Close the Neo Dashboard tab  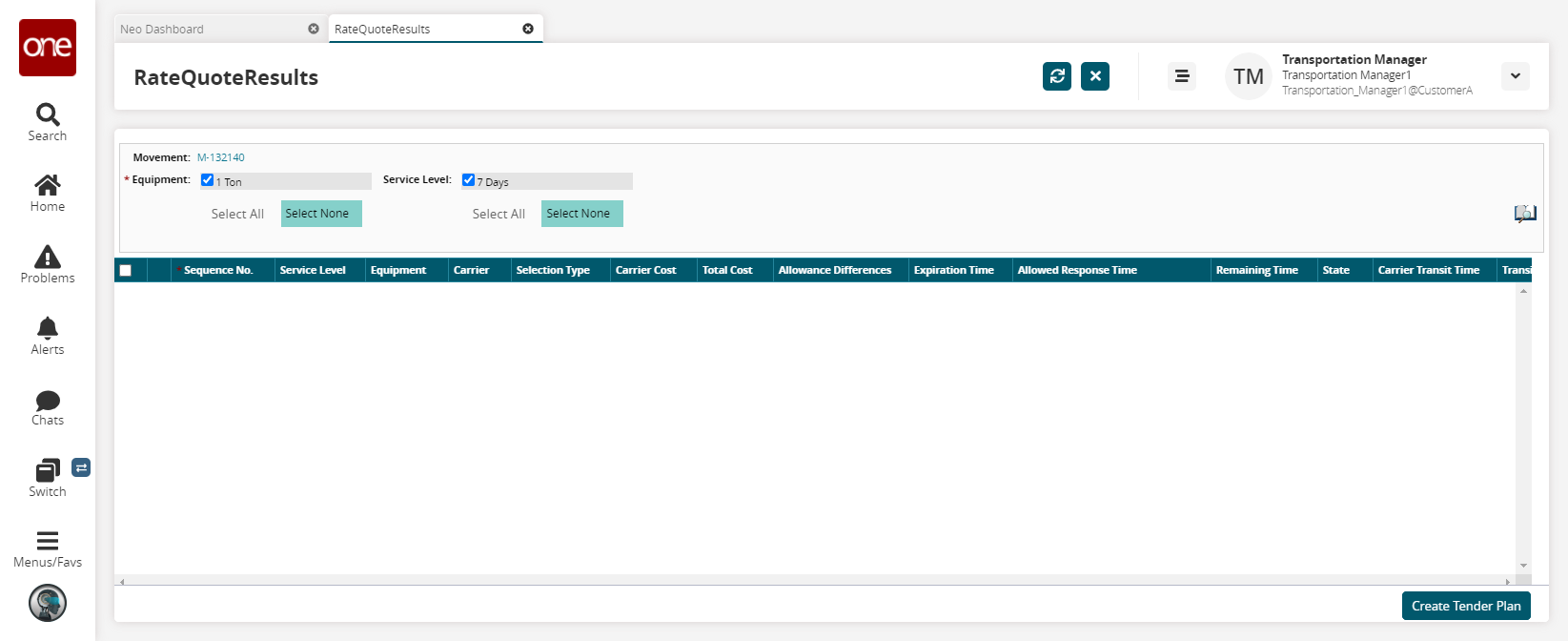click(x=314, y=29)
